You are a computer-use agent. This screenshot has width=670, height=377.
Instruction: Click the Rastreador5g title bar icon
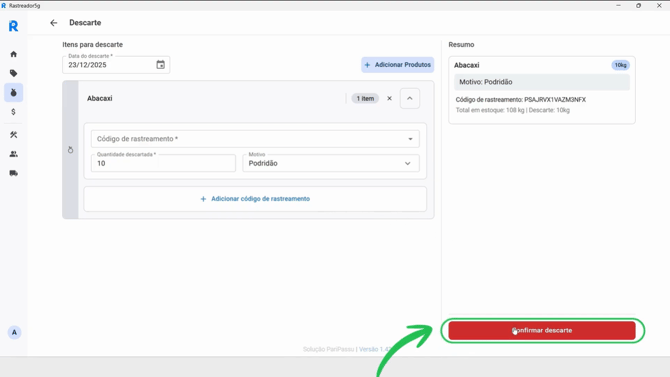point(4,6)
